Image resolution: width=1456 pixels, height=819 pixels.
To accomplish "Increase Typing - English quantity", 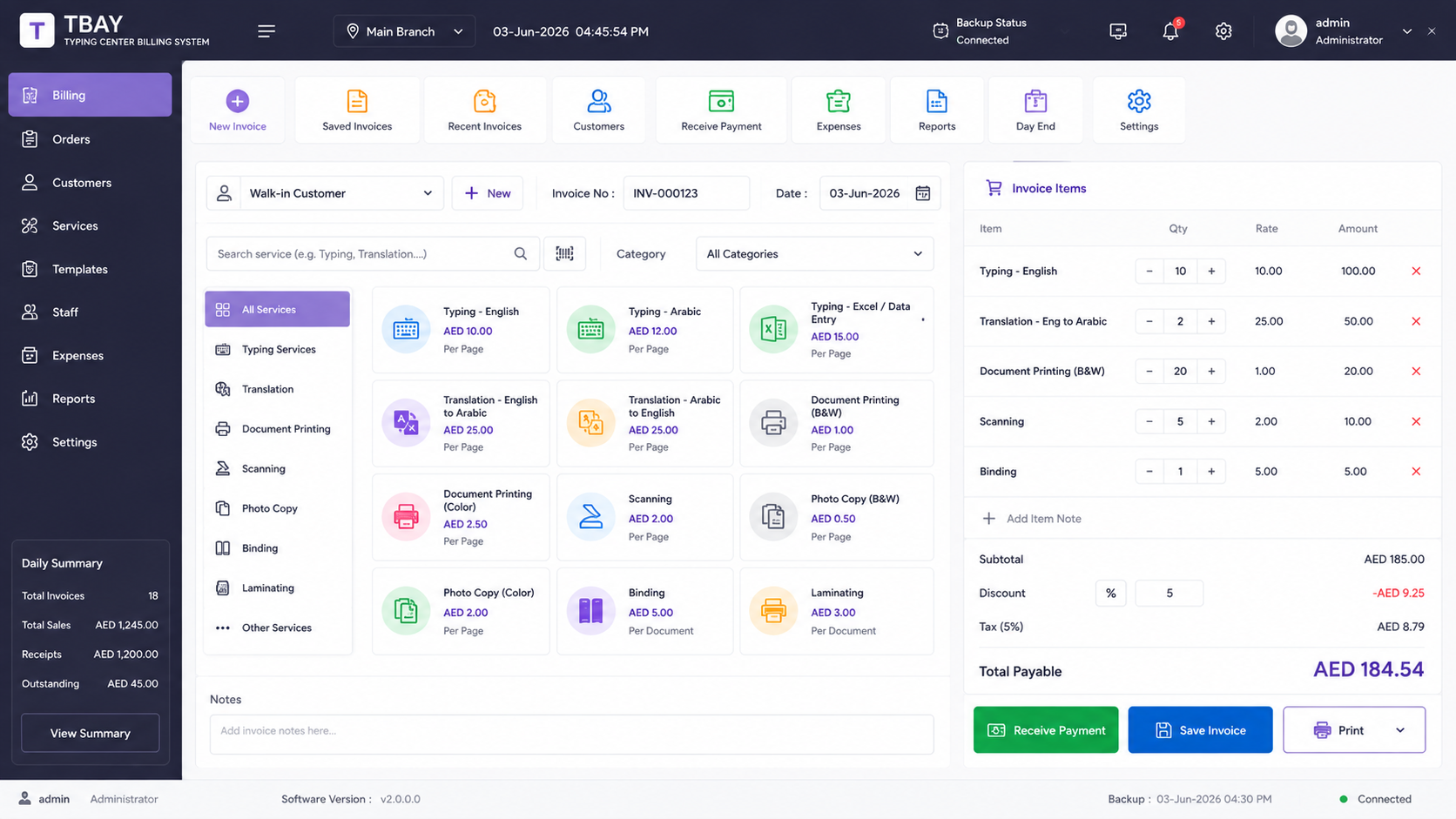I will (x=1211, y=272).
